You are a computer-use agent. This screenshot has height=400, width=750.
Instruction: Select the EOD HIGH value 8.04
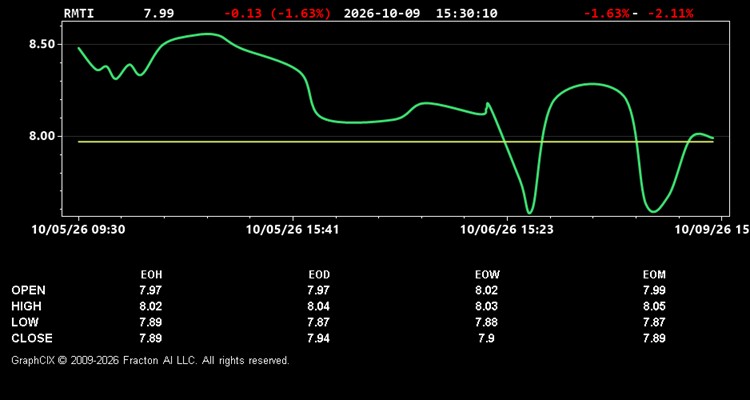coord(319,306)
